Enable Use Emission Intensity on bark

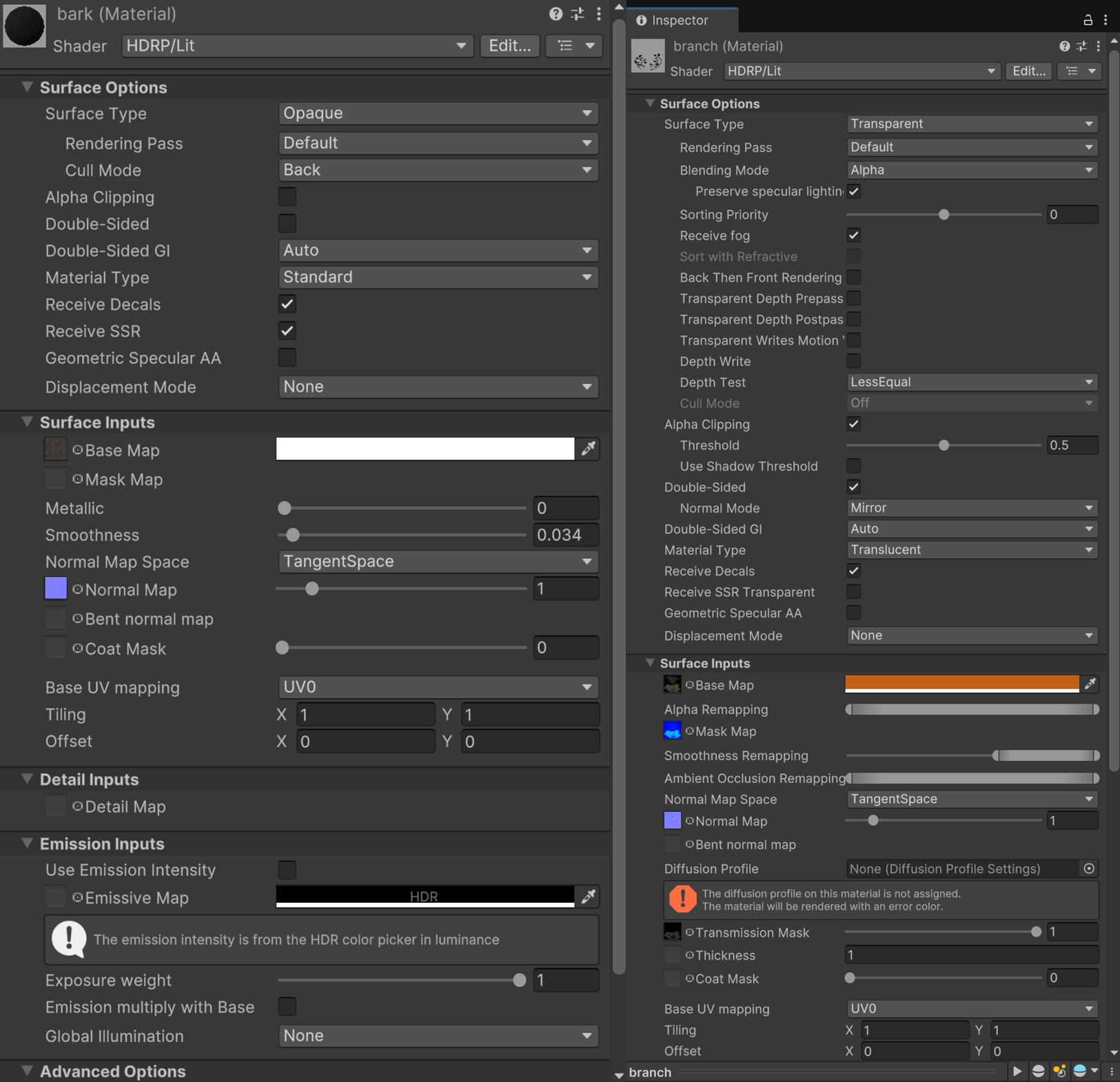[x=287, y=870]
